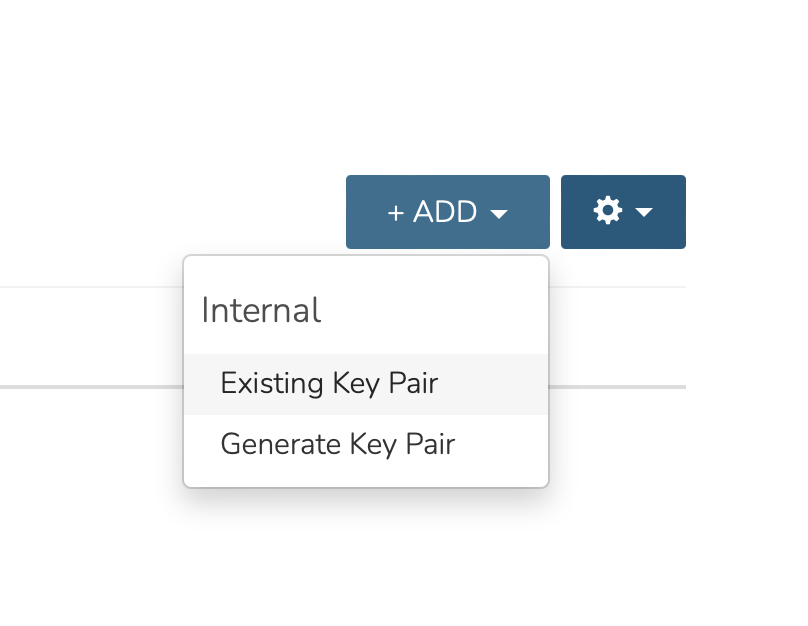
Task: Add an existing internal key pair
Action: tap(366, 384)
